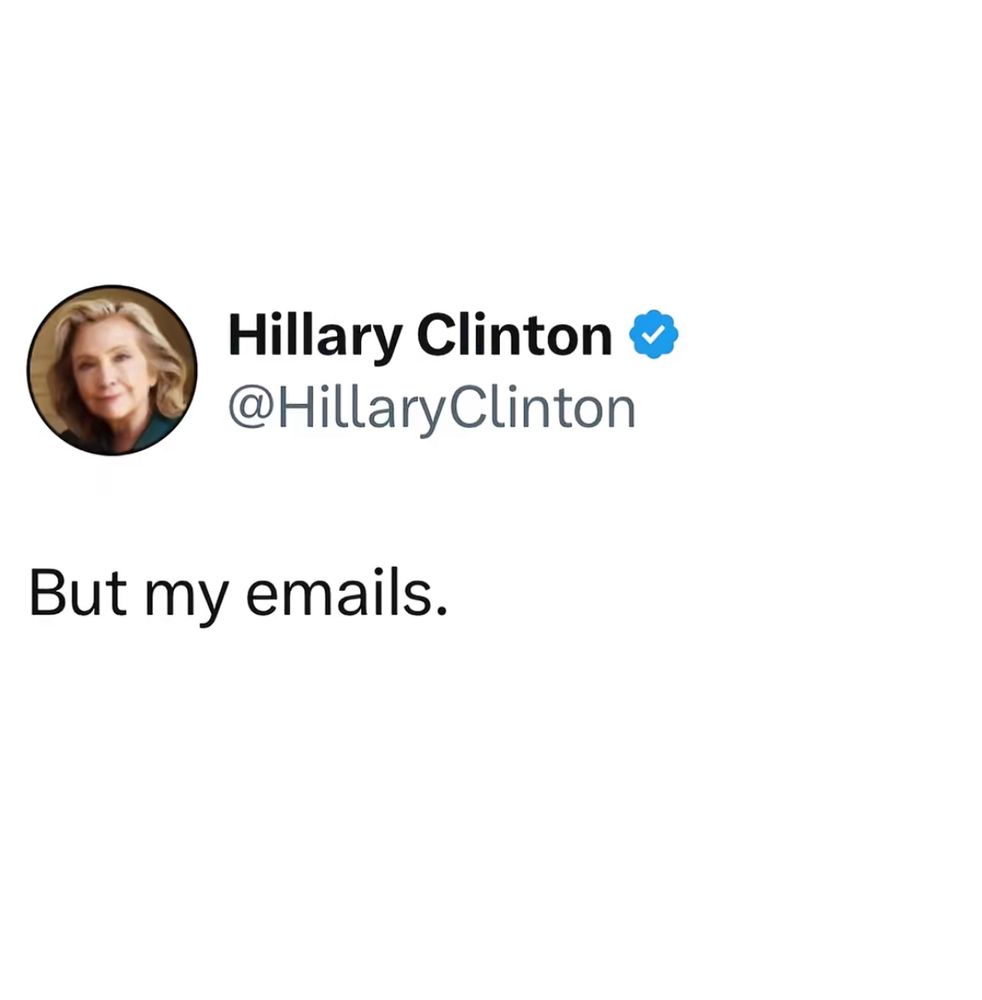Open the circular profile photo

tap(112, 370)
